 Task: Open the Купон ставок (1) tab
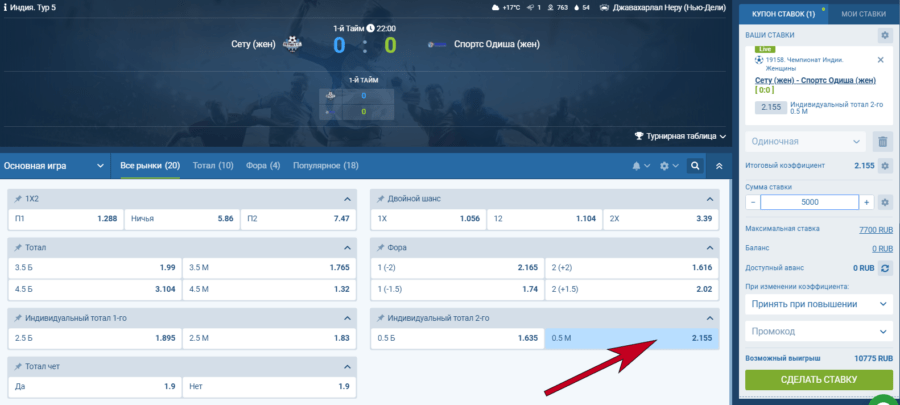pos(783,14)
